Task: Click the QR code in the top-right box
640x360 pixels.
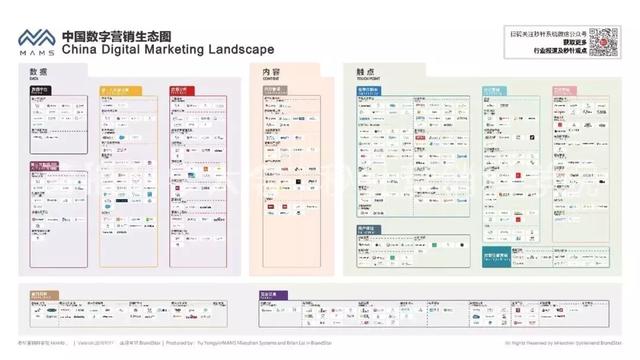Action: pyautogui.click(x=604, y=42)
